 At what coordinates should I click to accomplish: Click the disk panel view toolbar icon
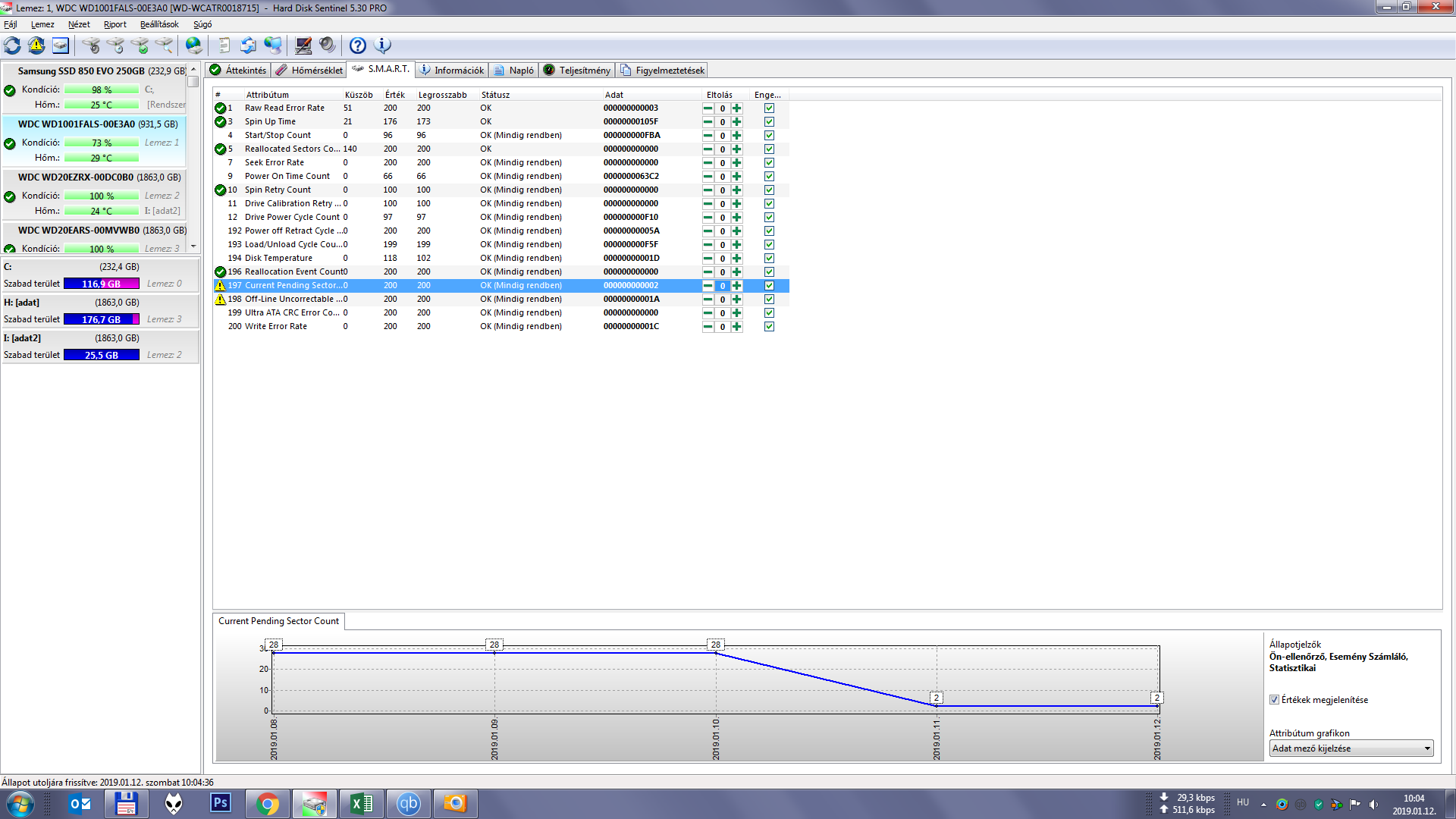(61, 45)
